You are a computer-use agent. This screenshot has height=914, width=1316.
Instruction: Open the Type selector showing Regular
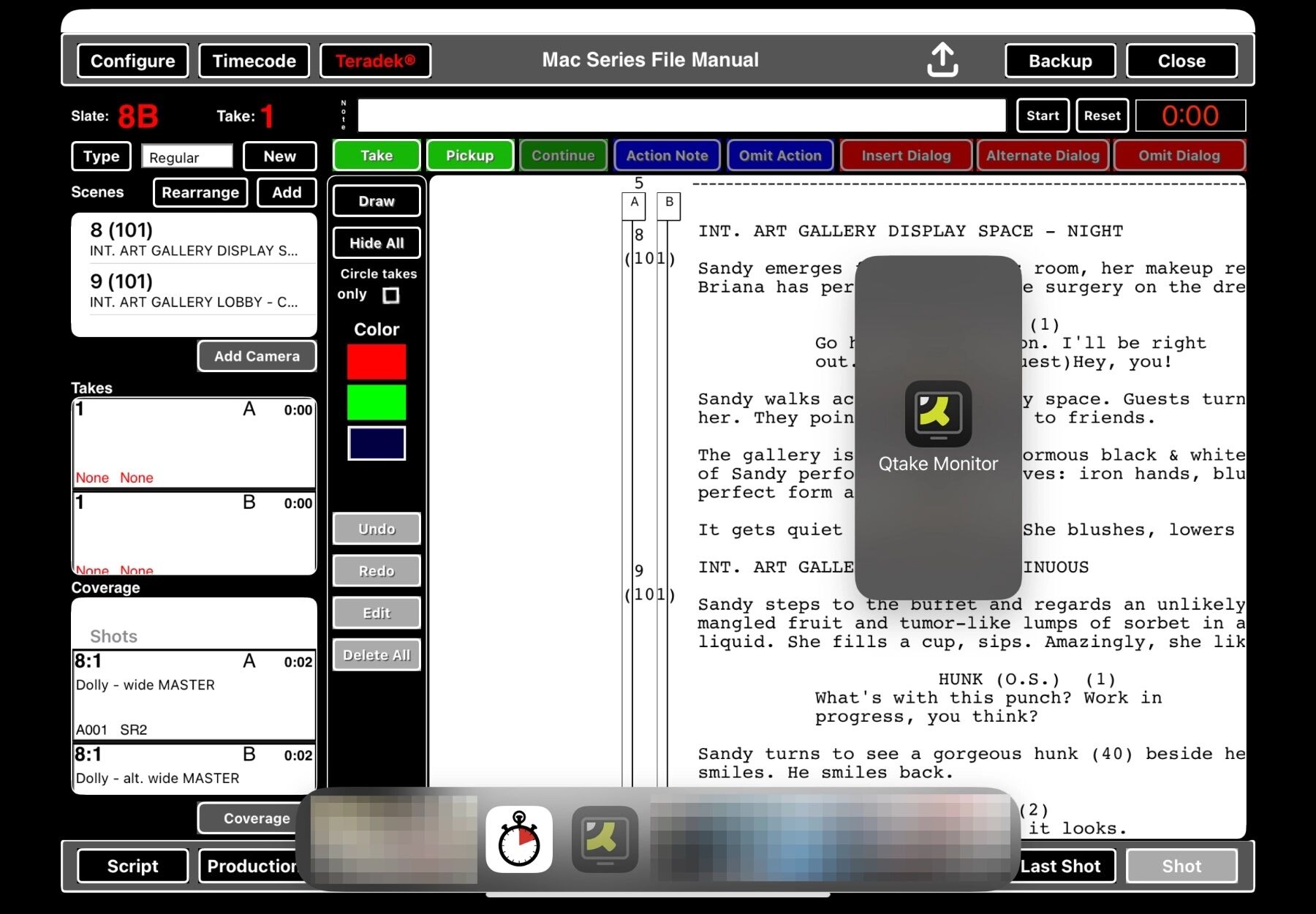click(x=187, y=157)
